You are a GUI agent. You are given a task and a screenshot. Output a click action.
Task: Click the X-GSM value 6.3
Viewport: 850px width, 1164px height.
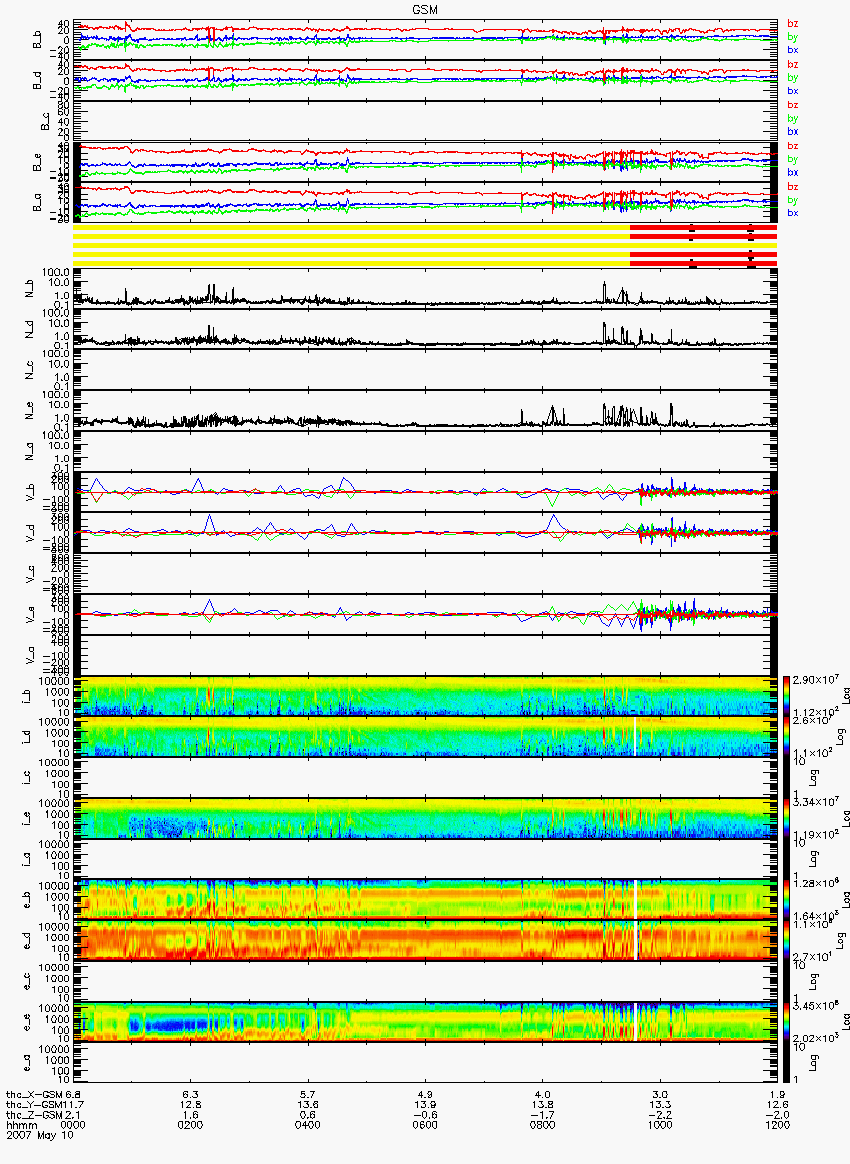click(x=190, y=1095)
